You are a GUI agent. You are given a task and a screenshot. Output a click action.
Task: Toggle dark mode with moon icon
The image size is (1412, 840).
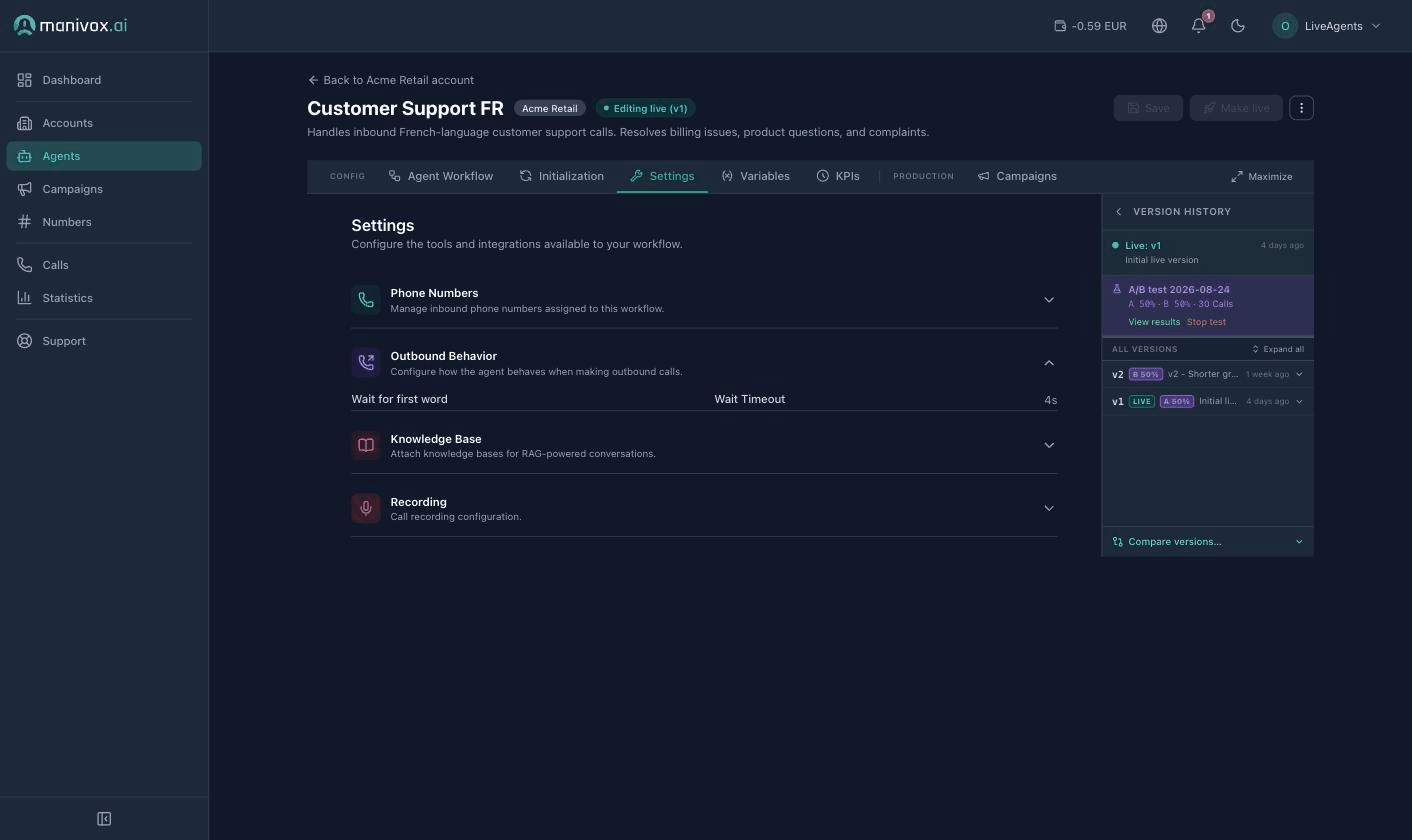coord(1238,26)
